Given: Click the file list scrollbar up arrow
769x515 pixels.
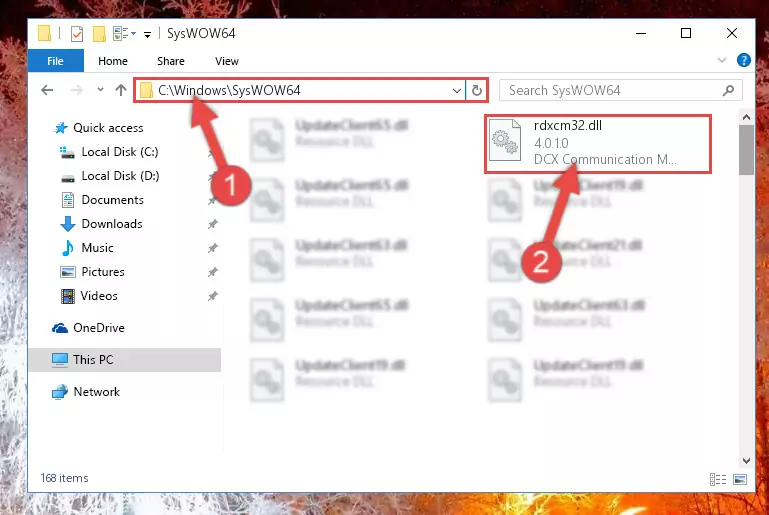Looking at the screenshot, I should pos(746,117).
